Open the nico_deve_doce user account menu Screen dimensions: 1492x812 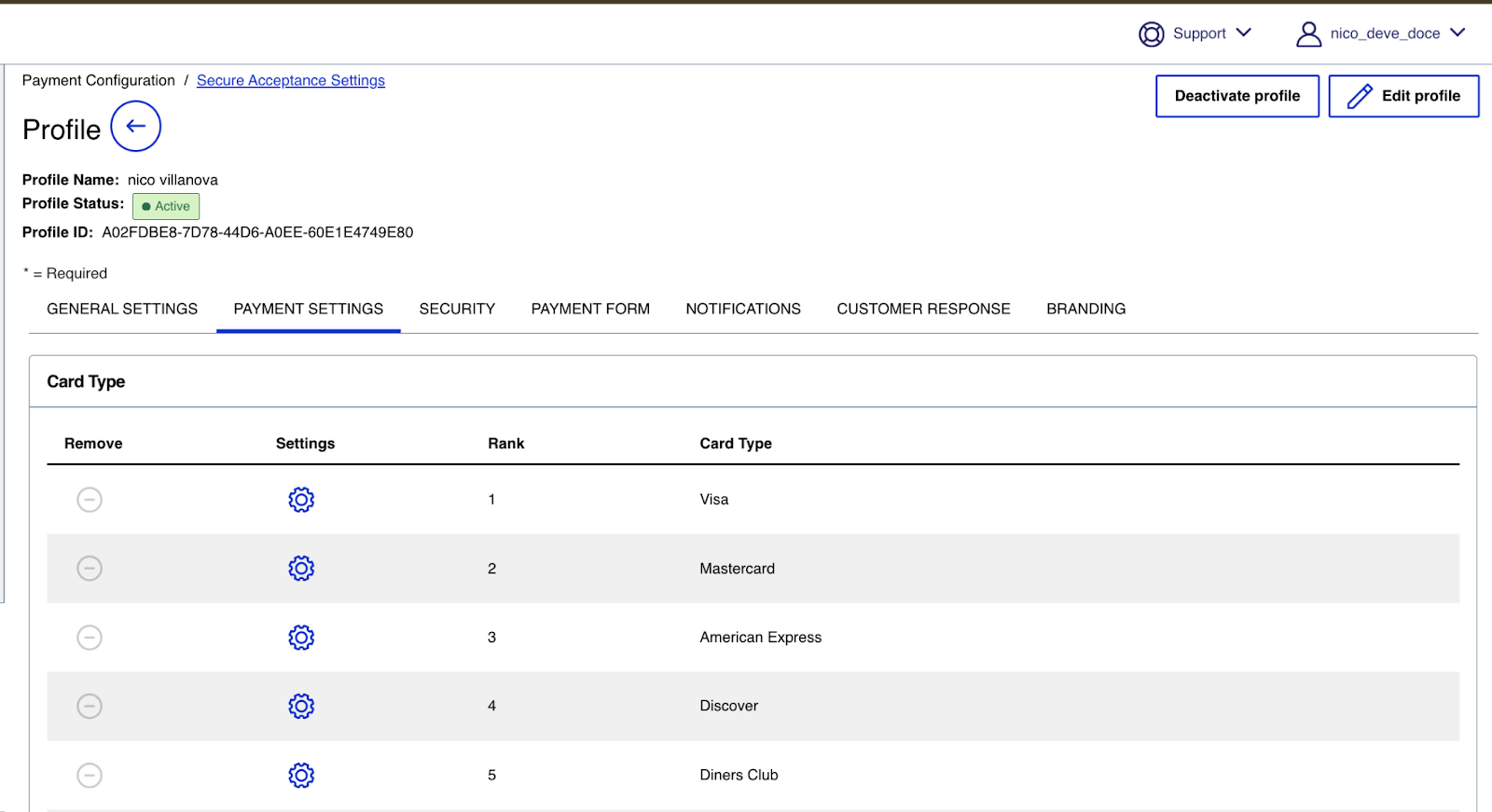[x=1381, y=34]
